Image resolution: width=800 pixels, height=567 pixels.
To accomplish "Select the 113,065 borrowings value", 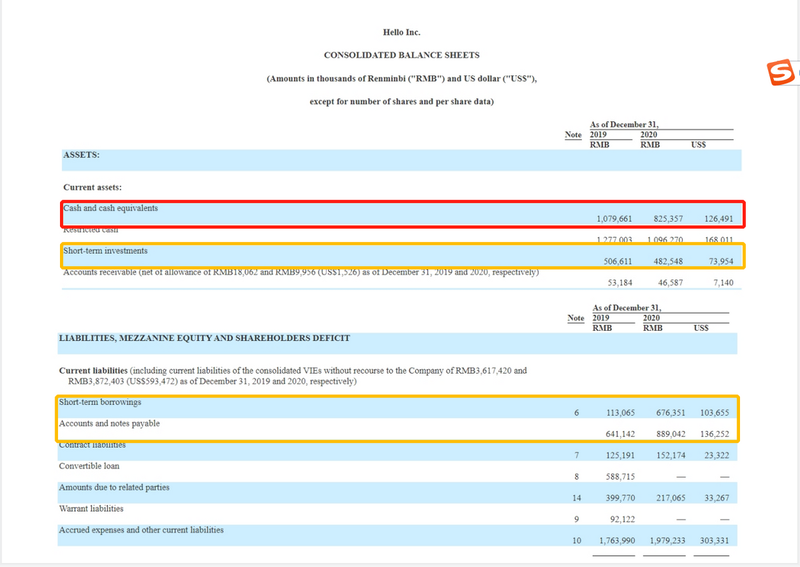I will click(620, 413).
